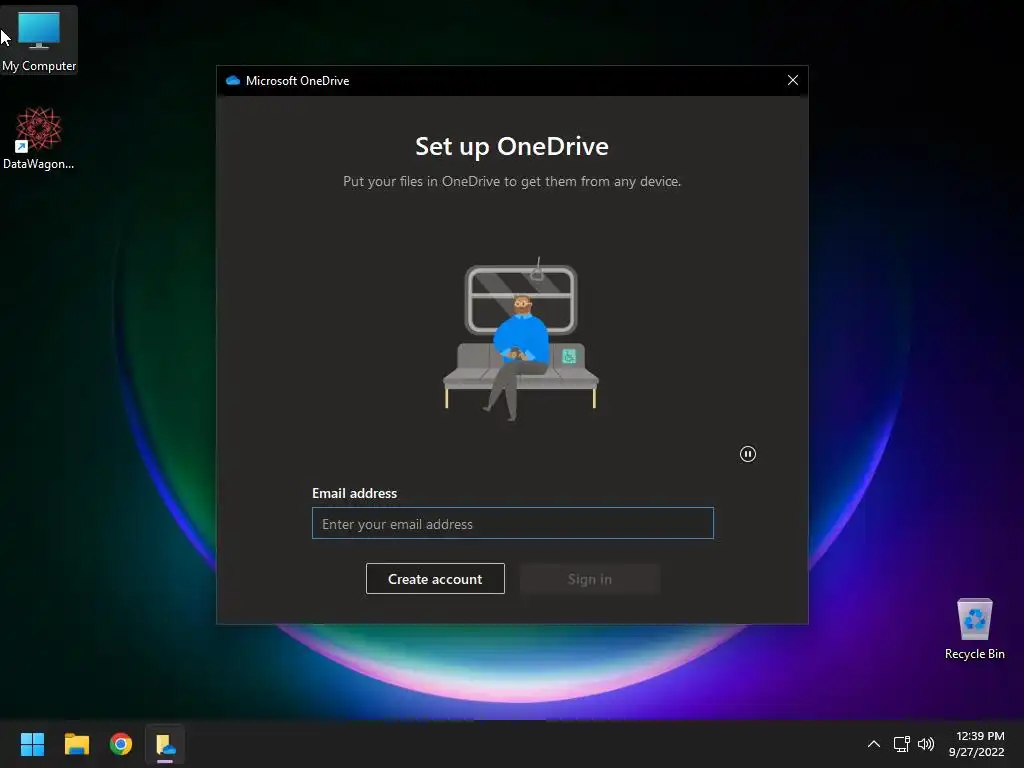1024x768 pixels.
Task: Select the DataWagon desktop shortcut
Action: click(x=39, y=138)
